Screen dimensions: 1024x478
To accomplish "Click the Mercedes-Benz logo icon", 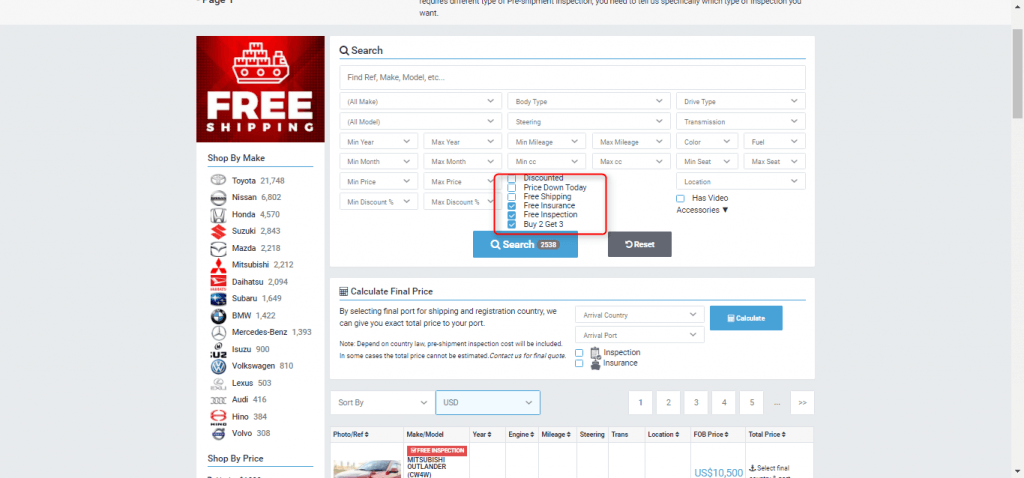I will point(217,332).
